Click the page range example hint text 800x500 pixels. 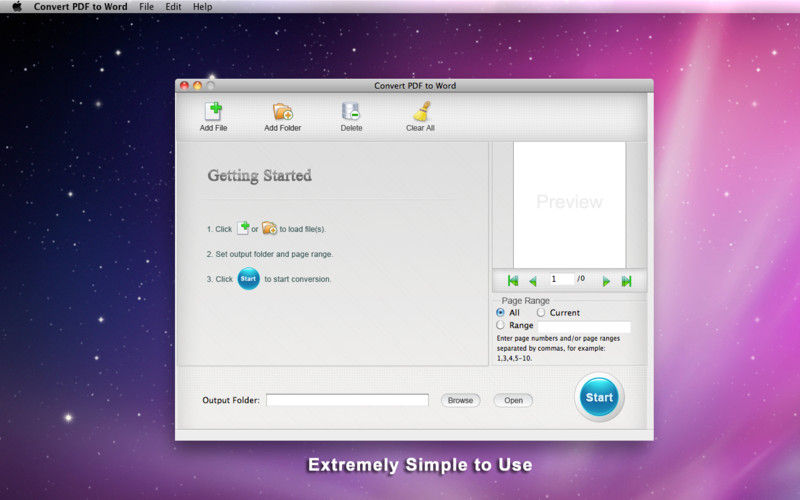[x=558, y=348]
